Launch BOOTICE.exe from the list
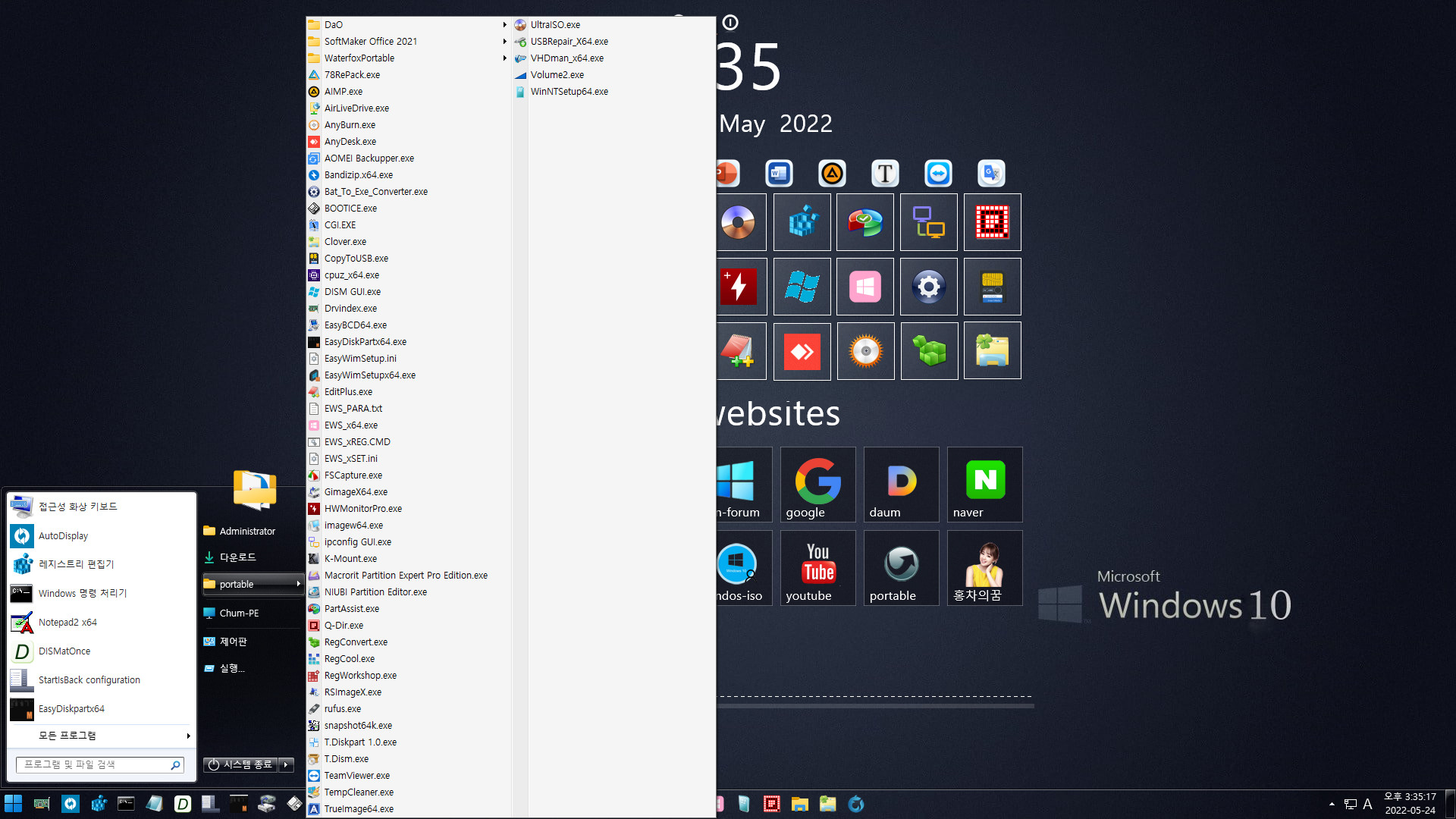1456x819 pixels. tap(408, 209)
